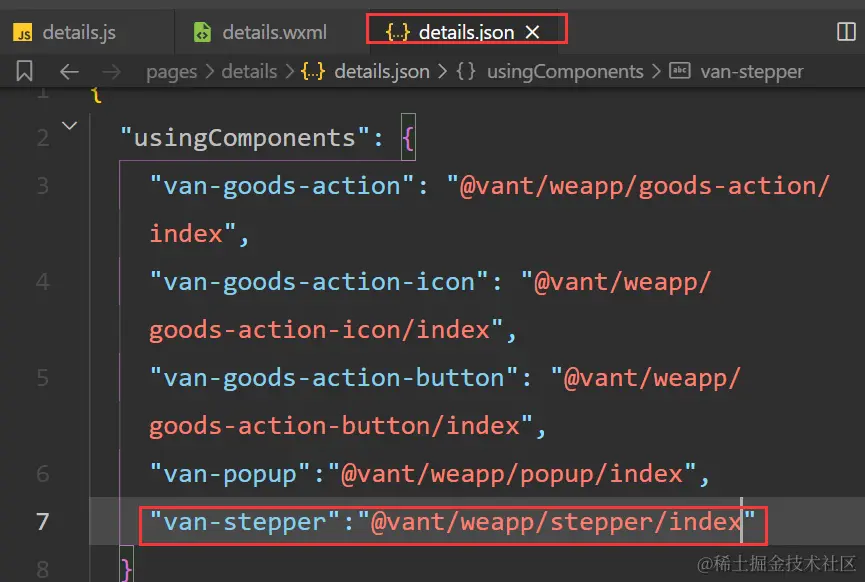Open the pages breadcrumb segment

[x=172, y=72]
